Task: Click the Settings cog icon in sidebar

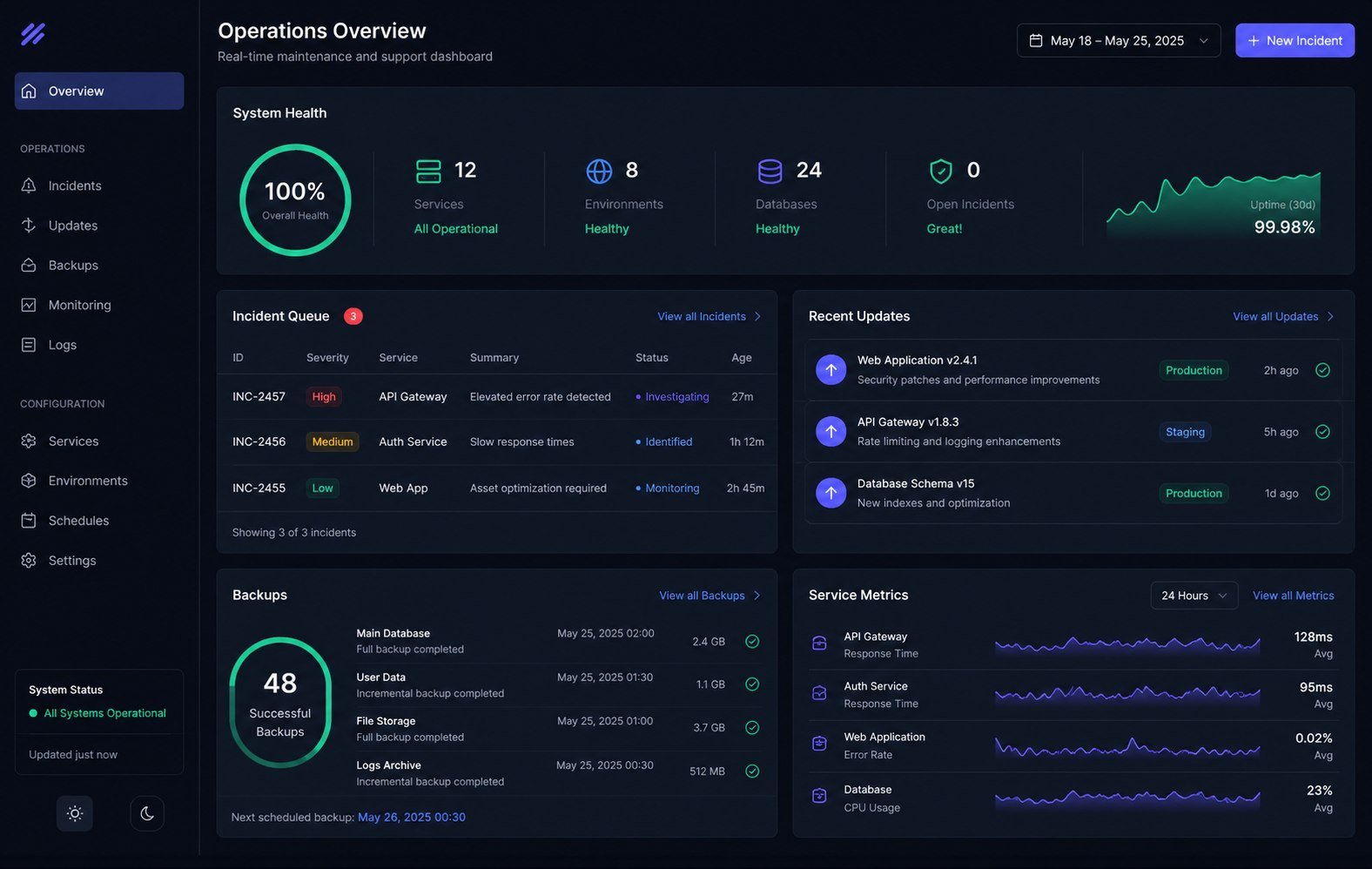Action: click(x=29, y=560)
